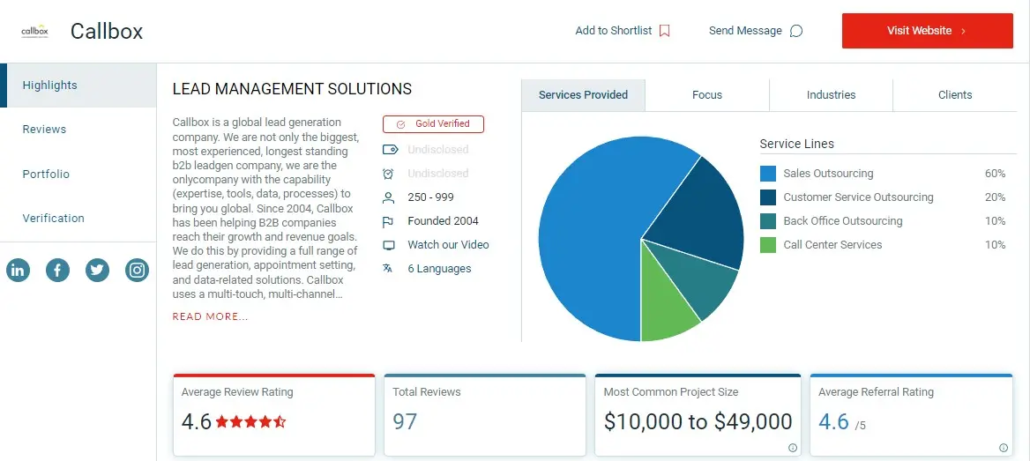Click the Customer Service Outsourcing legend label

(x=858, y=197)
